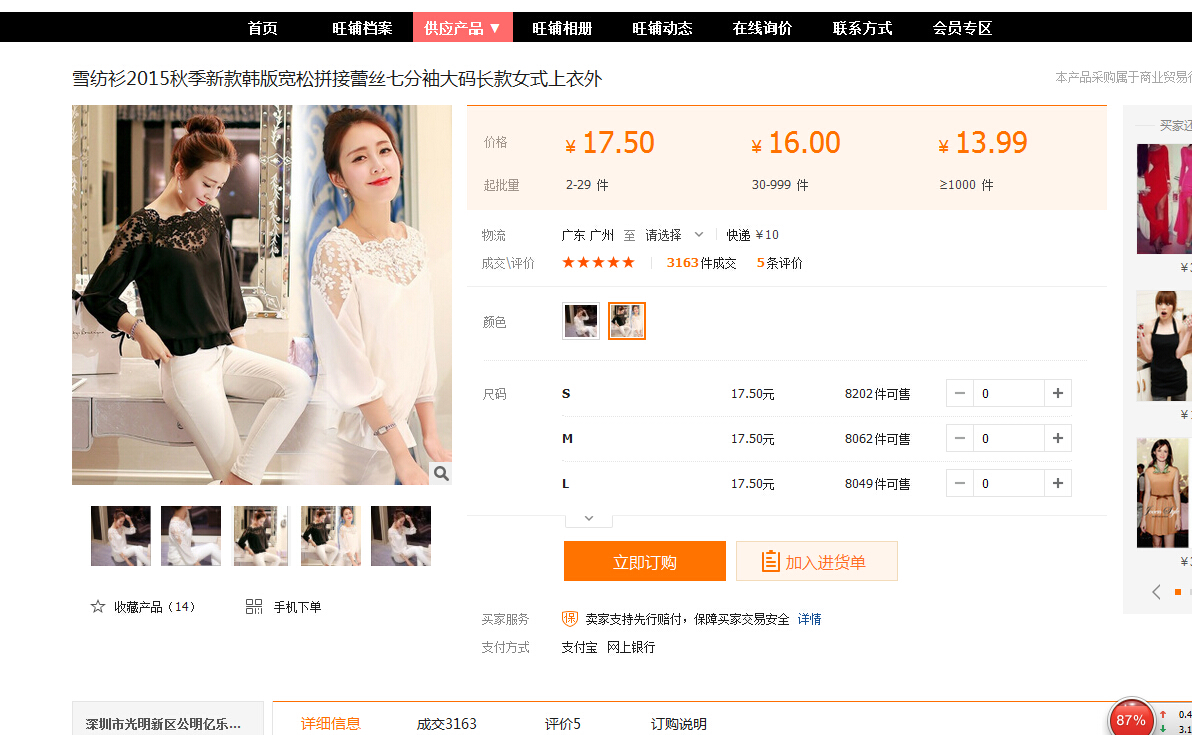Click the star icon to favorite product
The width and height of the screenshot is (1192, 735).
click(x=98, y=607)
